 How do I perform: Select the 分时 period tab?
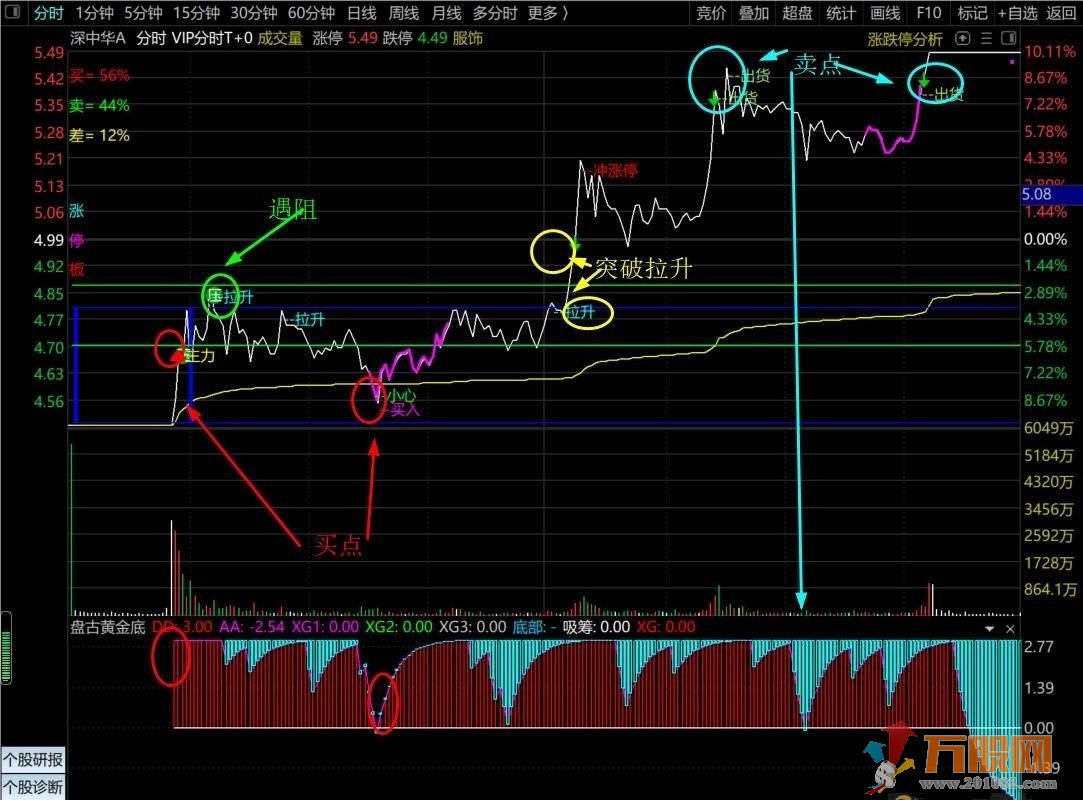pos(48,12)
